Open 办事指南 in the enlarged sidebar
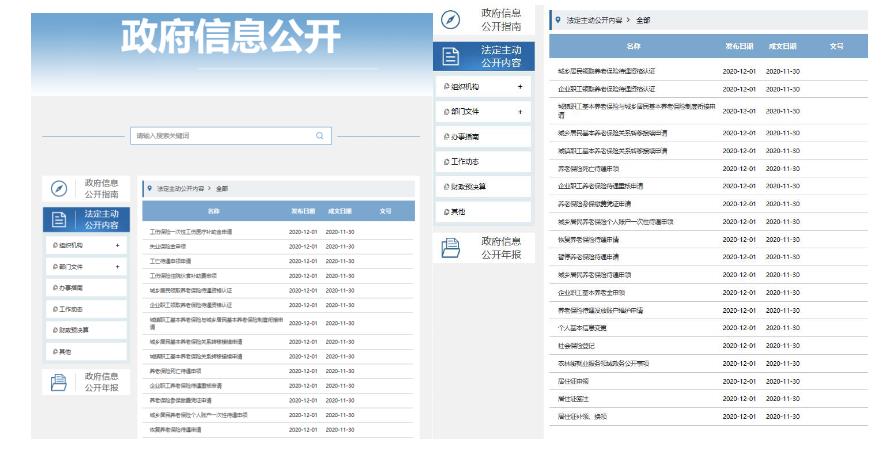The image size is (889, 458). tap(465, 137)
